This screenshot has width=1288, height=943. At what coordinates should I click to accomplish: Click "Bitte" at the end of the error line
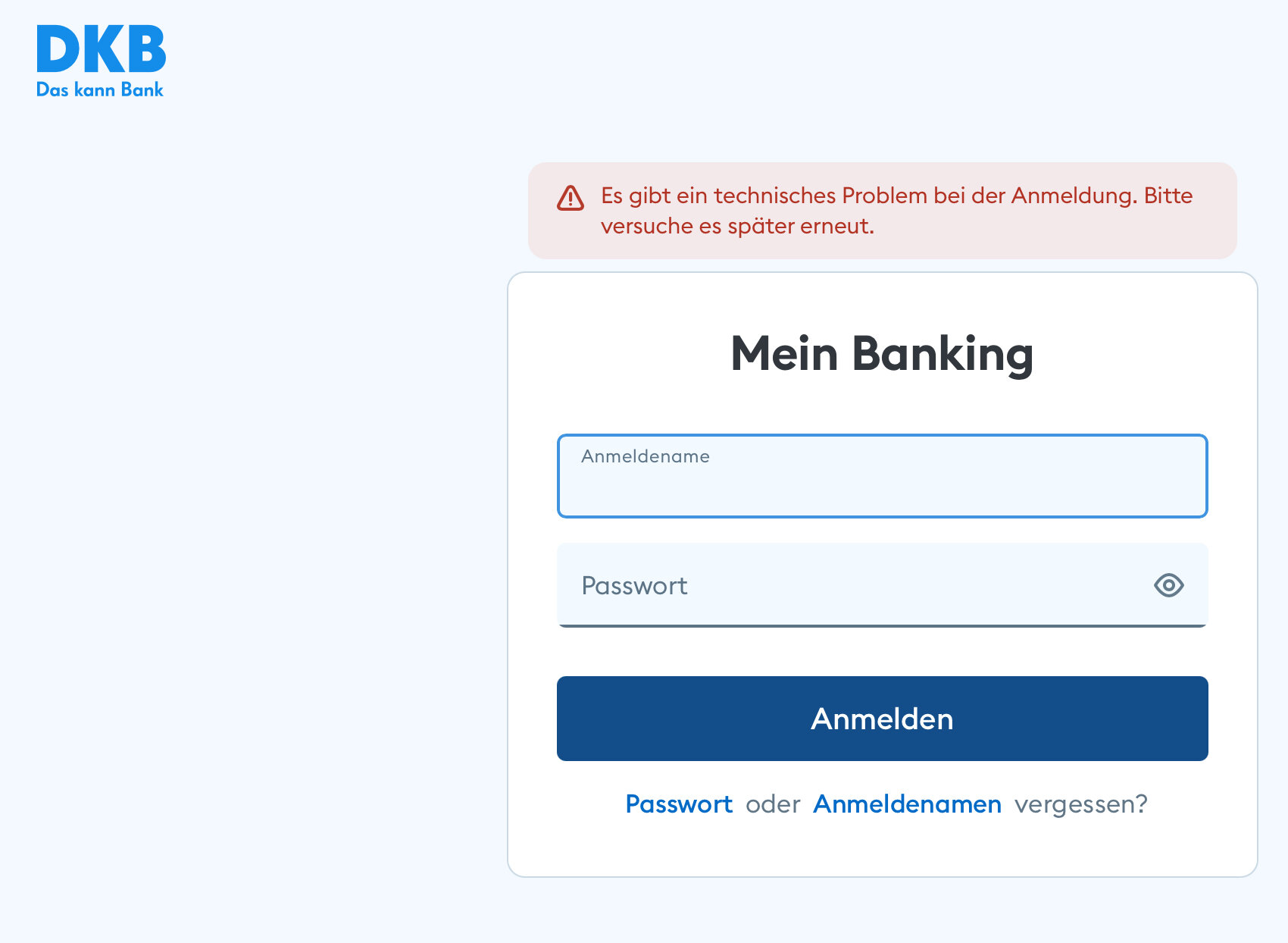tap(1168, 196)
